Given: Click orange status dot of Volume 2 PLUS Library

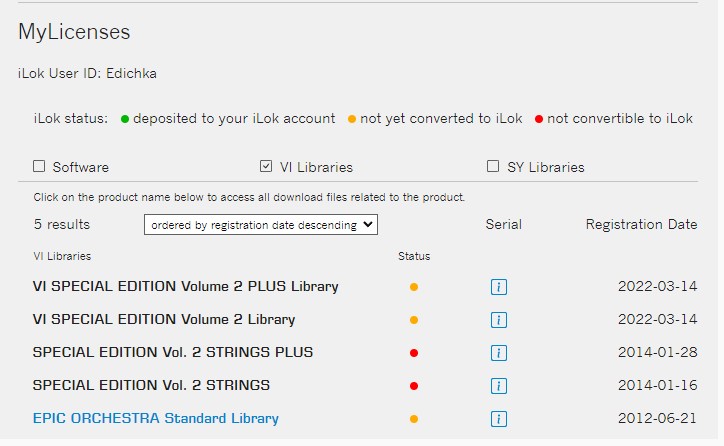Looking at the screenshot, I should point(414,287).
